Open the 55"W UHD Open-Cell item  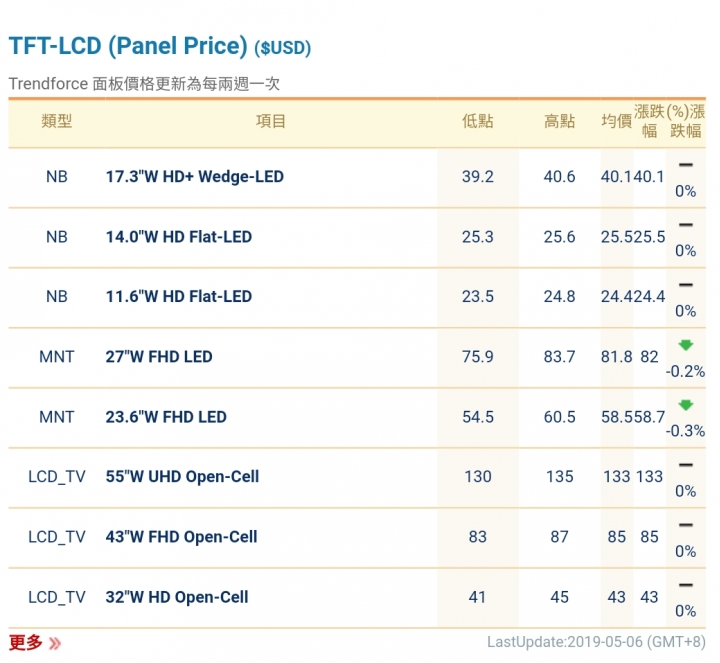click(x=183, y=477)
